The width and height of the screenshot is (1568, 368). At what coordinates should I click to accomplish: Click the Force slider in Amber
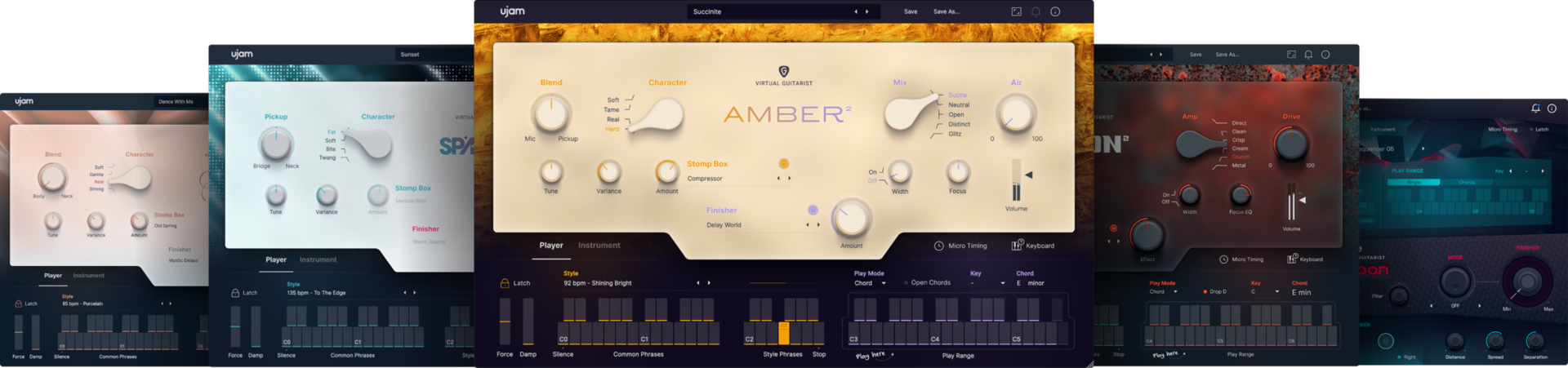(x=505, y=321)
